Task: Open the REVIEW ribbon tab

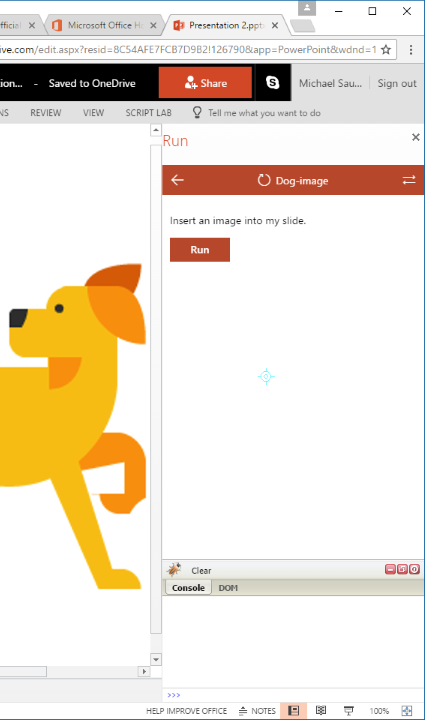Action: point(45,113)
